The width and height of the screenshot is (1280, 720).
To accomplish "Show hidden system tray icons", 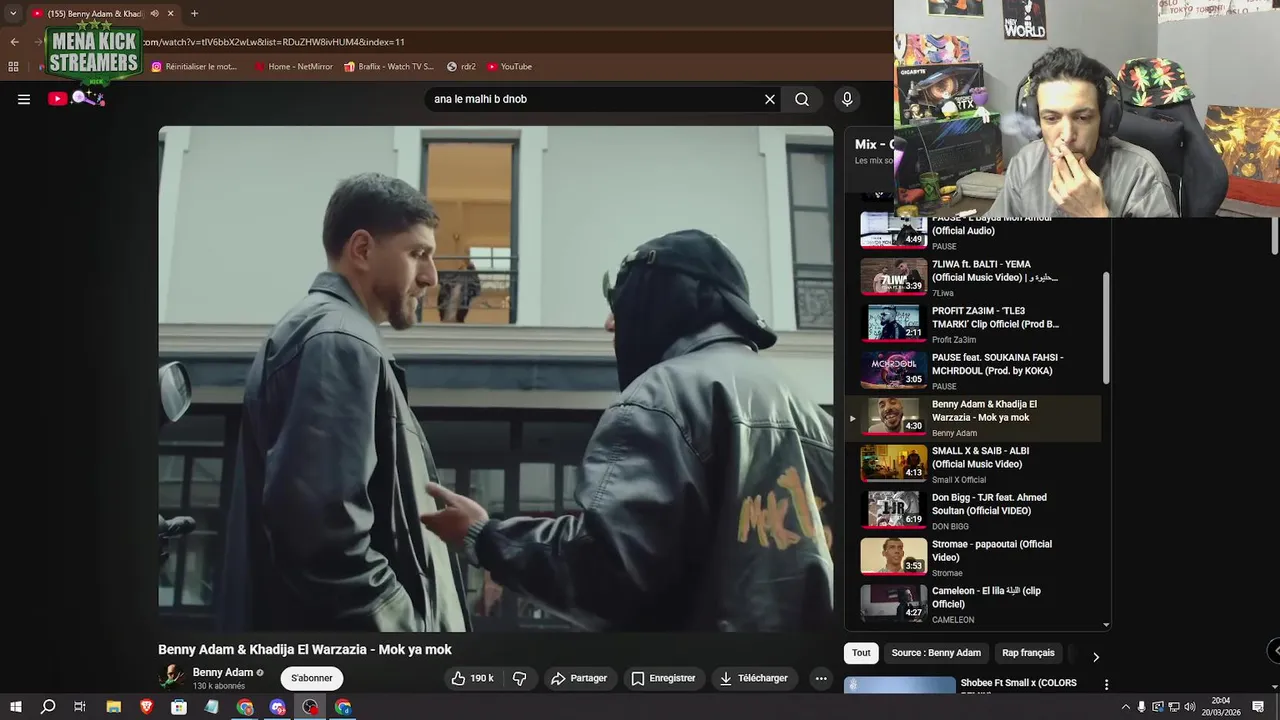I will click(x=1125, y=707).
